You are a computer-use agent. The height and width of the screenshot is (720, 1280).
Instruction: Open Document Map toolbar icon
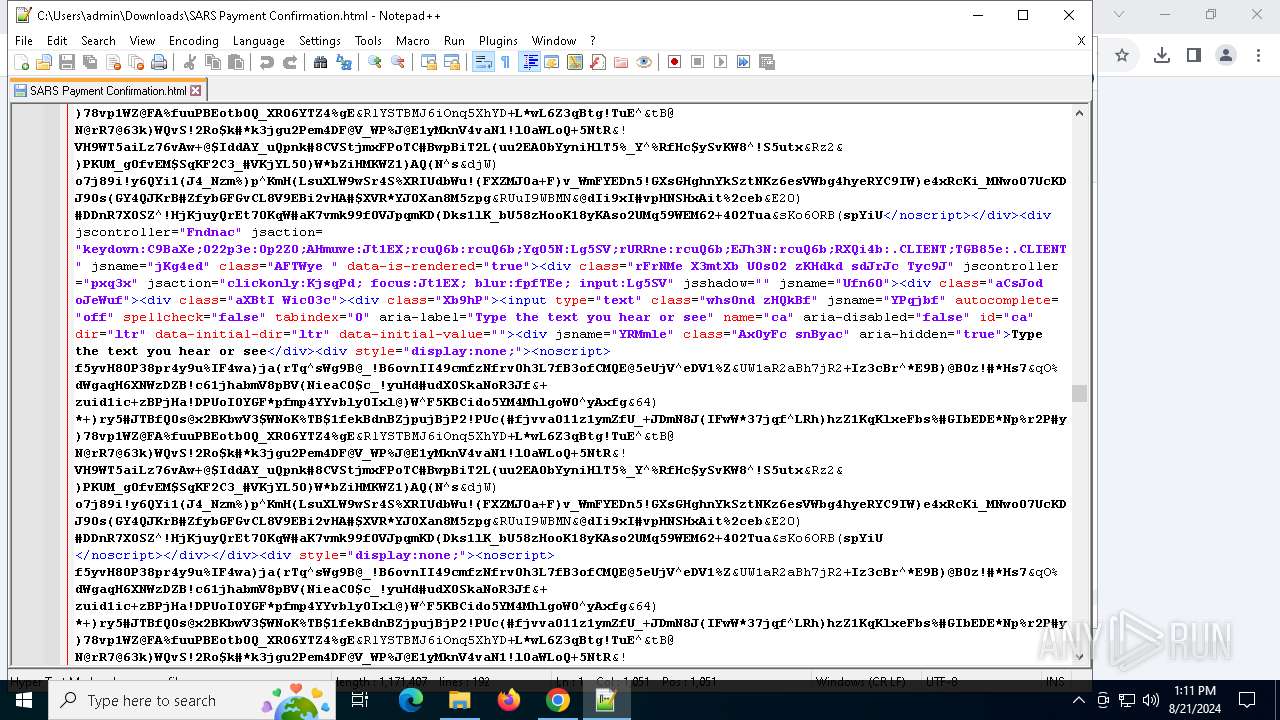coord(575,62)
